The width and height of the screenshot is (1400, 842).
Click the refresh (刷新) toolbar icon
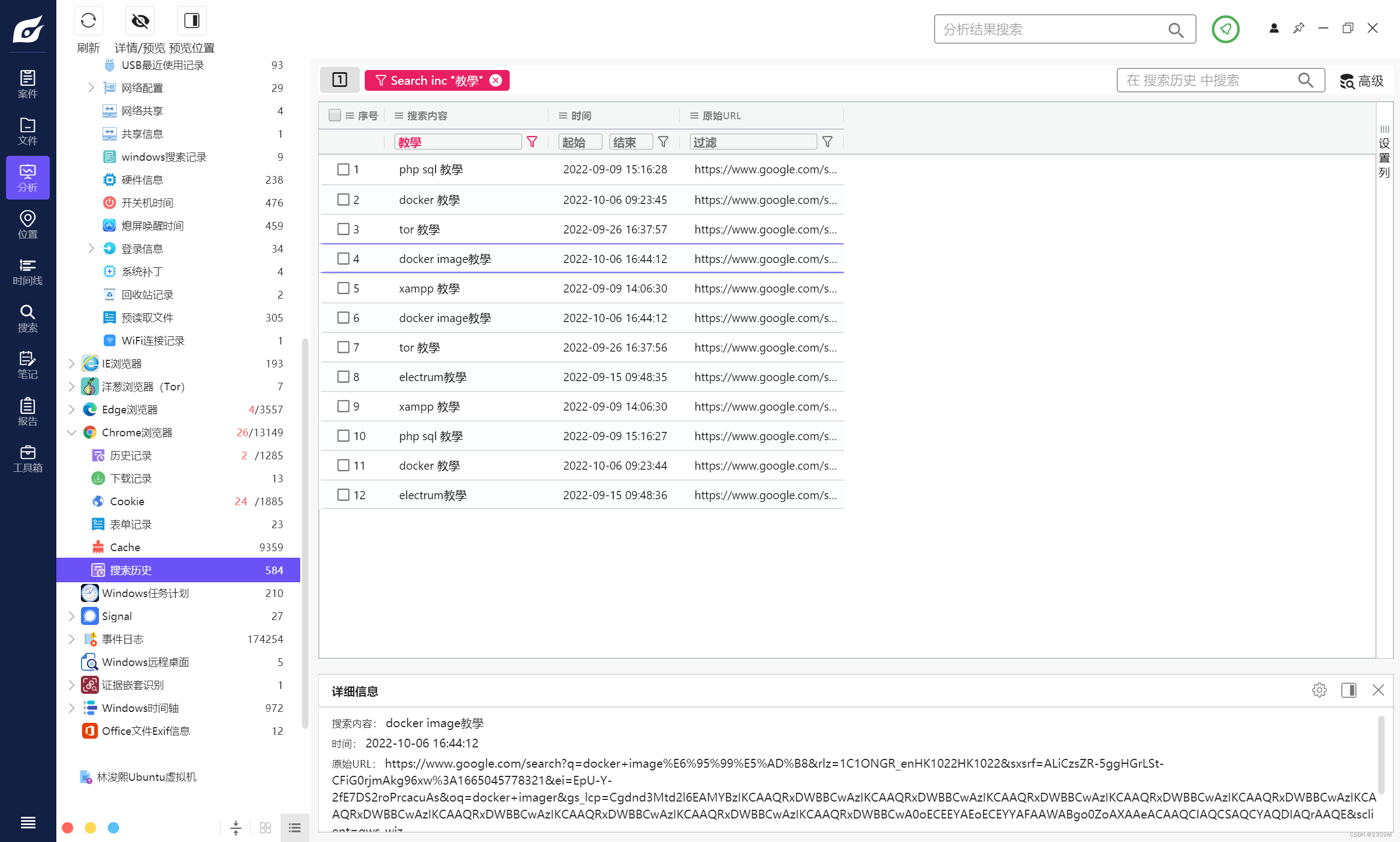[x=88, y=21]
